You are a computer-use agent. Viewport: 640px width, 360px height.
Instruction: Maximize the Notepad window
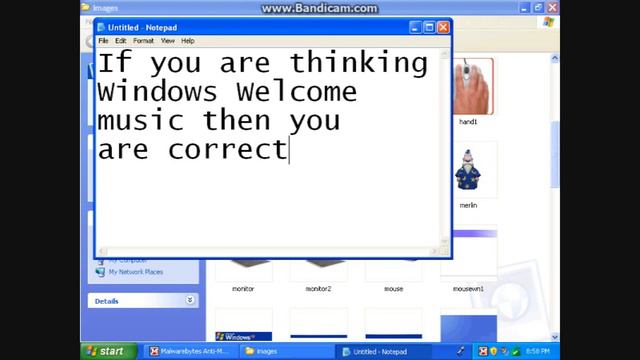pos(429,27)
